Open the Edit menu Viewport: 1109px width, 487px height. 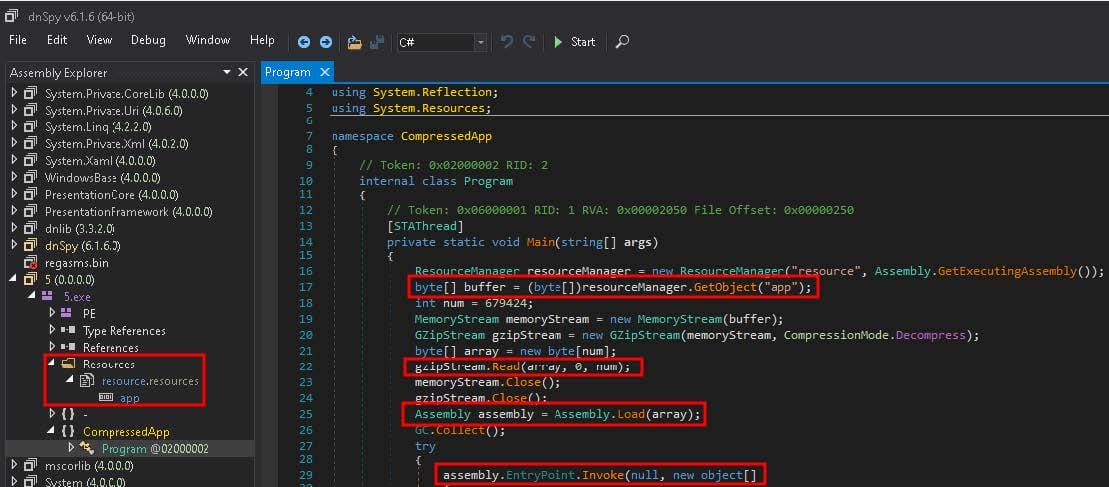coord(57,40)
